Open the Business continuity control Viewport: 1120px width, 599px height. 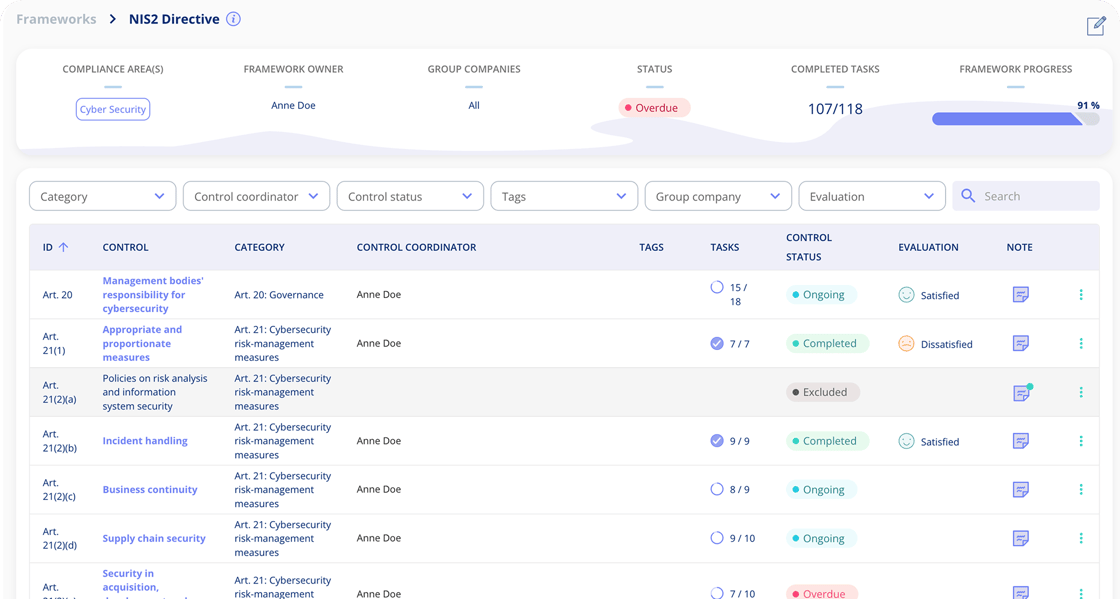point(150,490)
